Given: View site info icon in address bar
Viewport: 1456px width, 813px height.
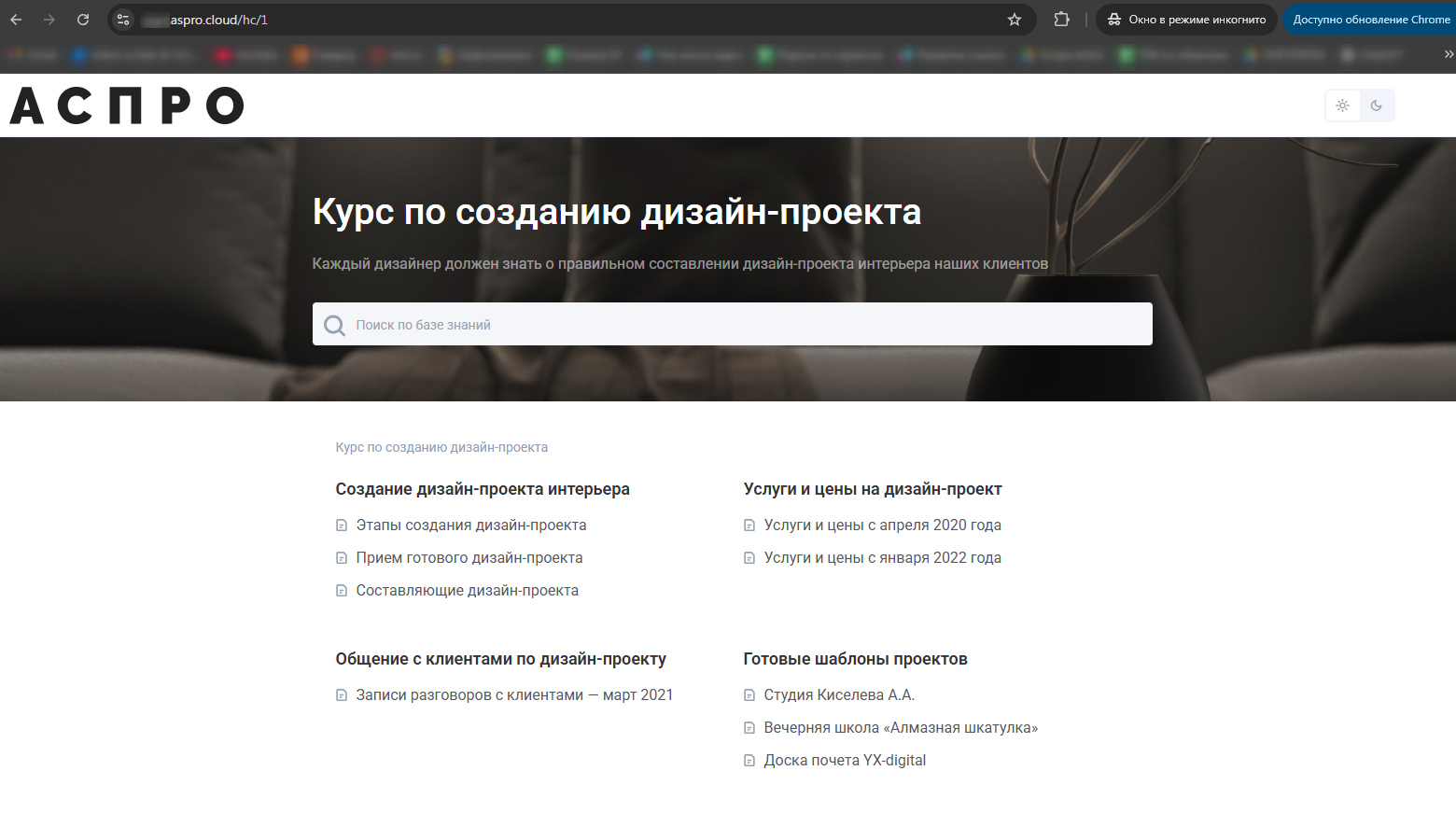Looking at the screenshot, I should click(x=123, y=20).
